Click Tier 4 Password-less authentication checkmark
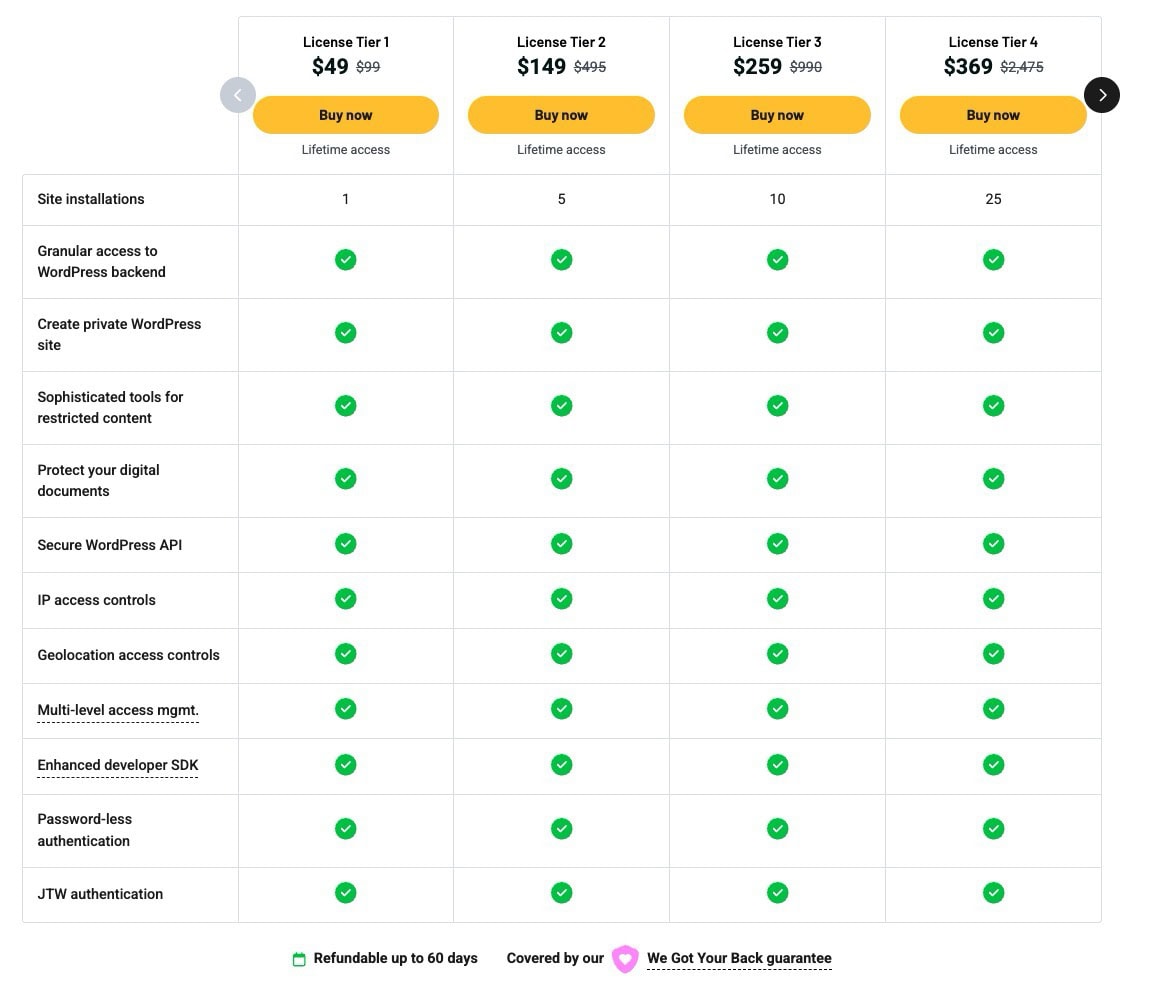Screen dimensions: 1150x984 (993, 829)
